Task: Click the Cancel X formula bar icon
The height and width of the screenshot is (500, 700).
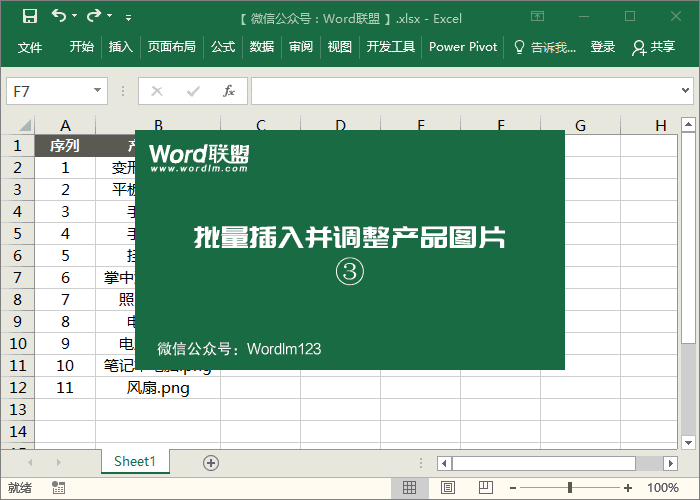Action: point(157,91)
